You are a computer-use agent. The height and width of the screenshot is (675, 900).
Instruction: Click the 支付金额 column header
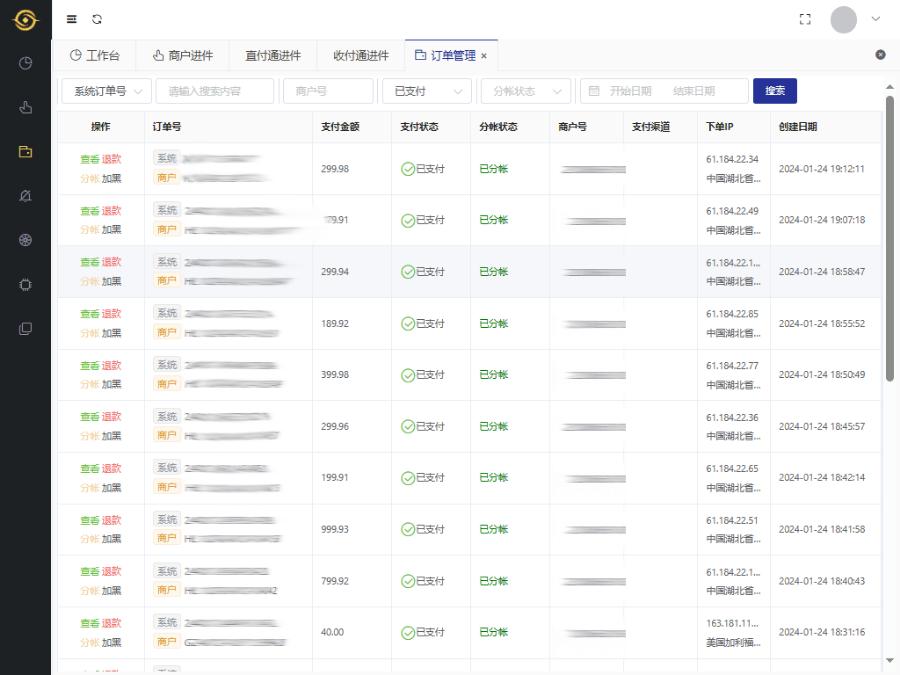[x=340, y=126]
